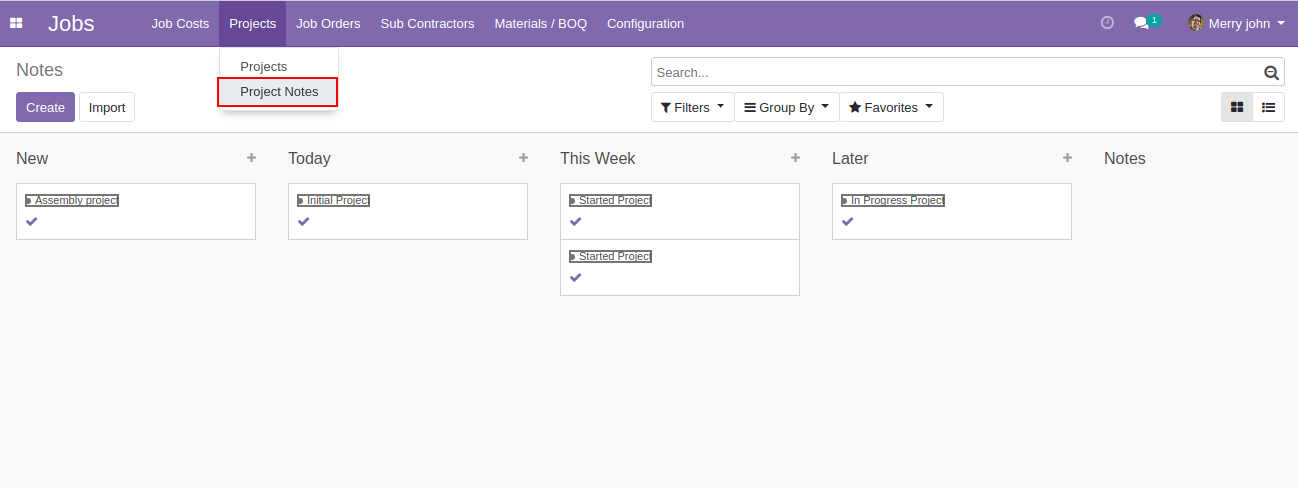
Task: Add a note in the New column with the plus icon
Action: (x=251, y=158)
